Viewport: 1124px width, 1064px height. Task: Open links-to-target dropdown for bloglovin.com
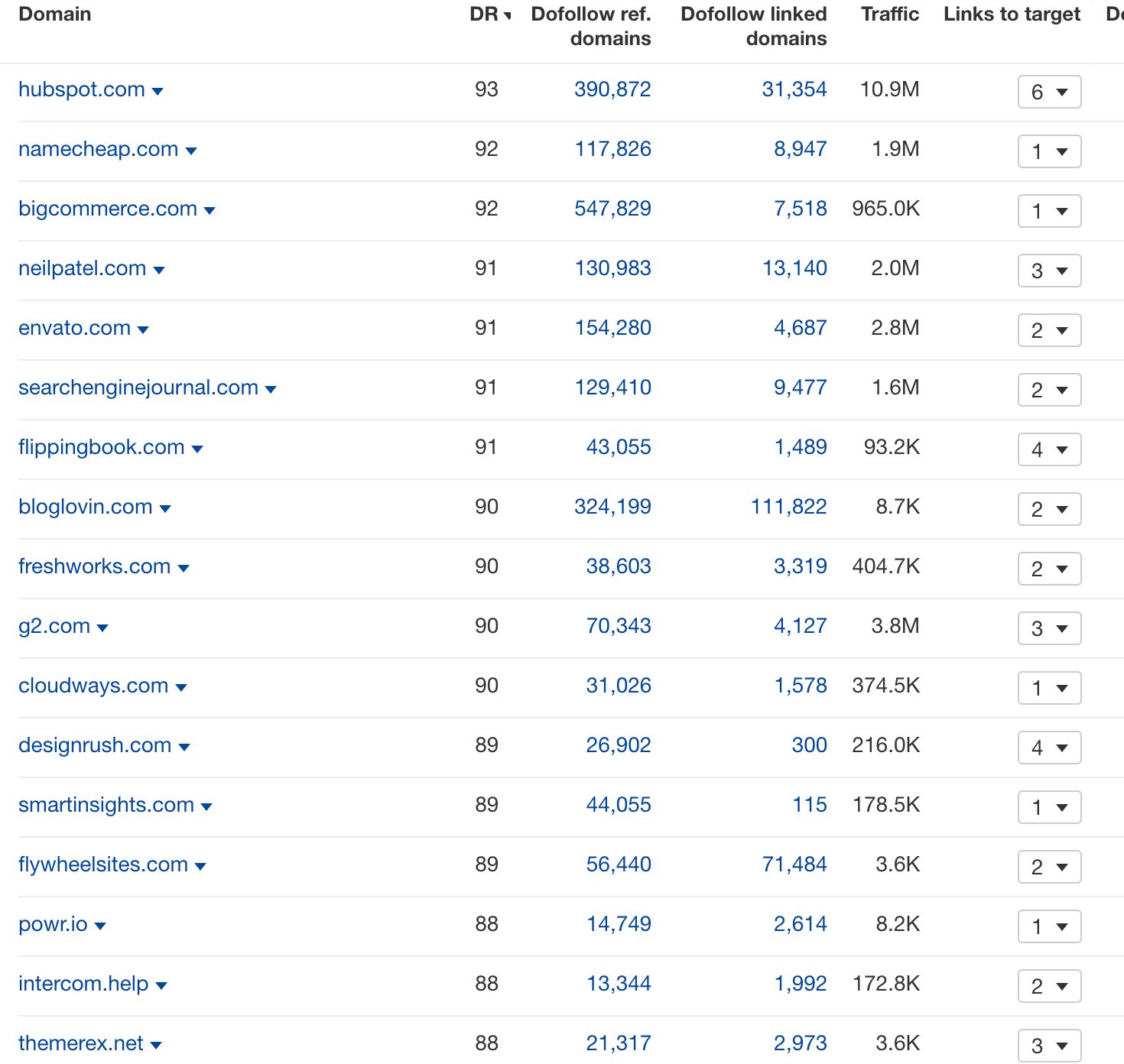(x=1049, y=509)
